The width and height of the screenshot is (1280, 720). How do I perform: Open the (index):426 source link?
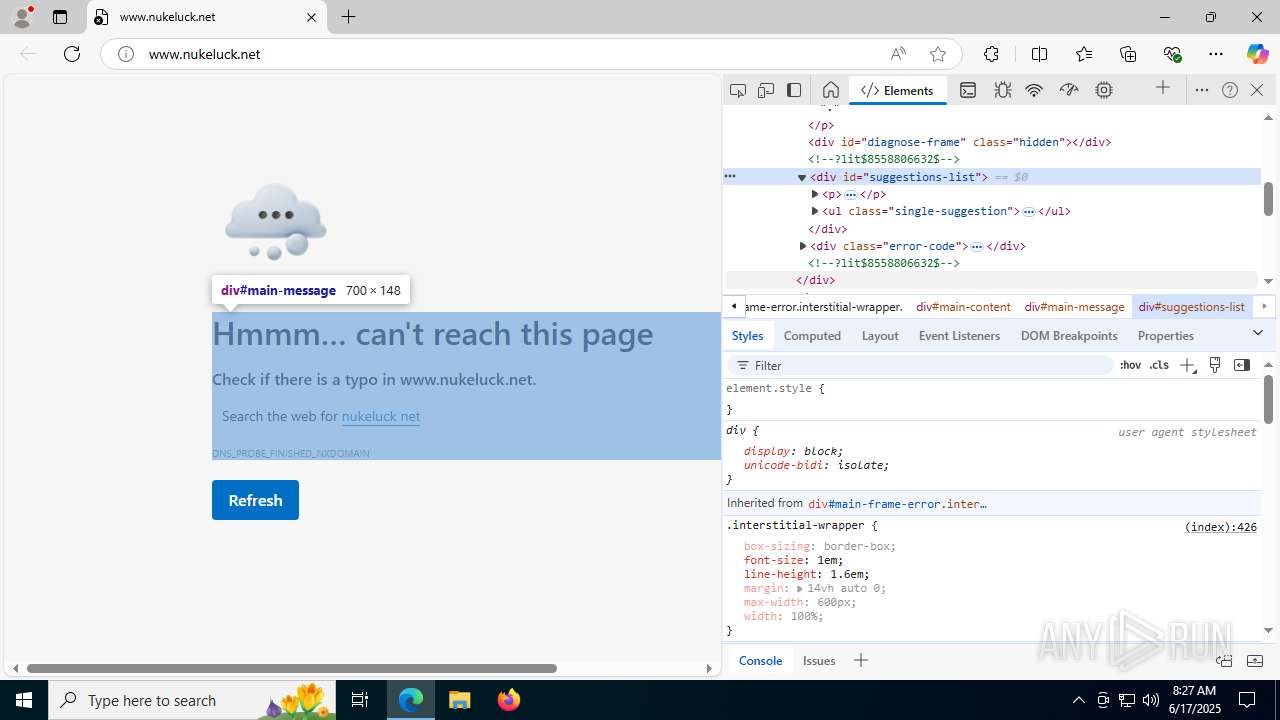tap(1221, 527)
